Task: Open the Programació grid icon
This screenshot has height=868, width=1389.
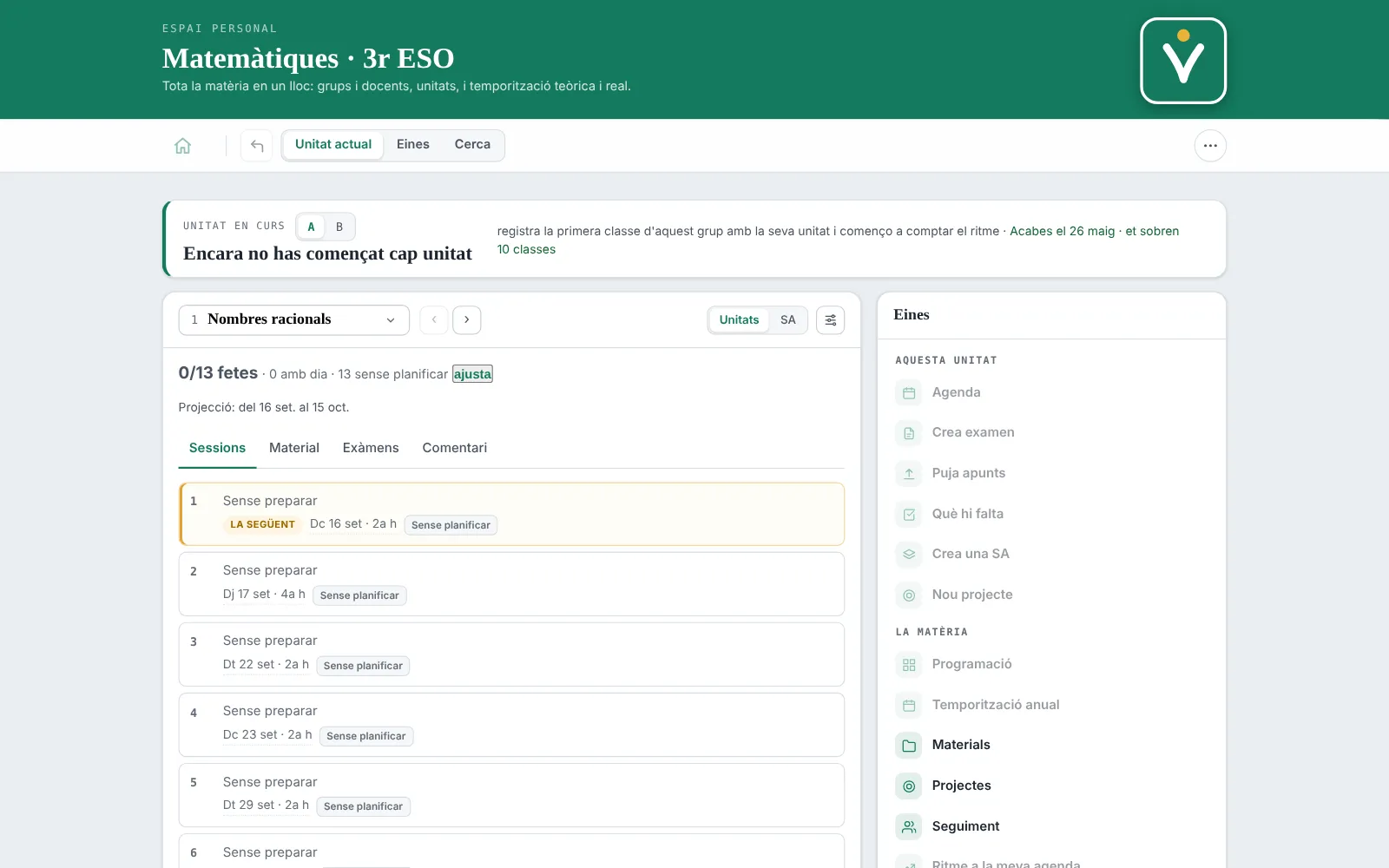Action: 909,664
